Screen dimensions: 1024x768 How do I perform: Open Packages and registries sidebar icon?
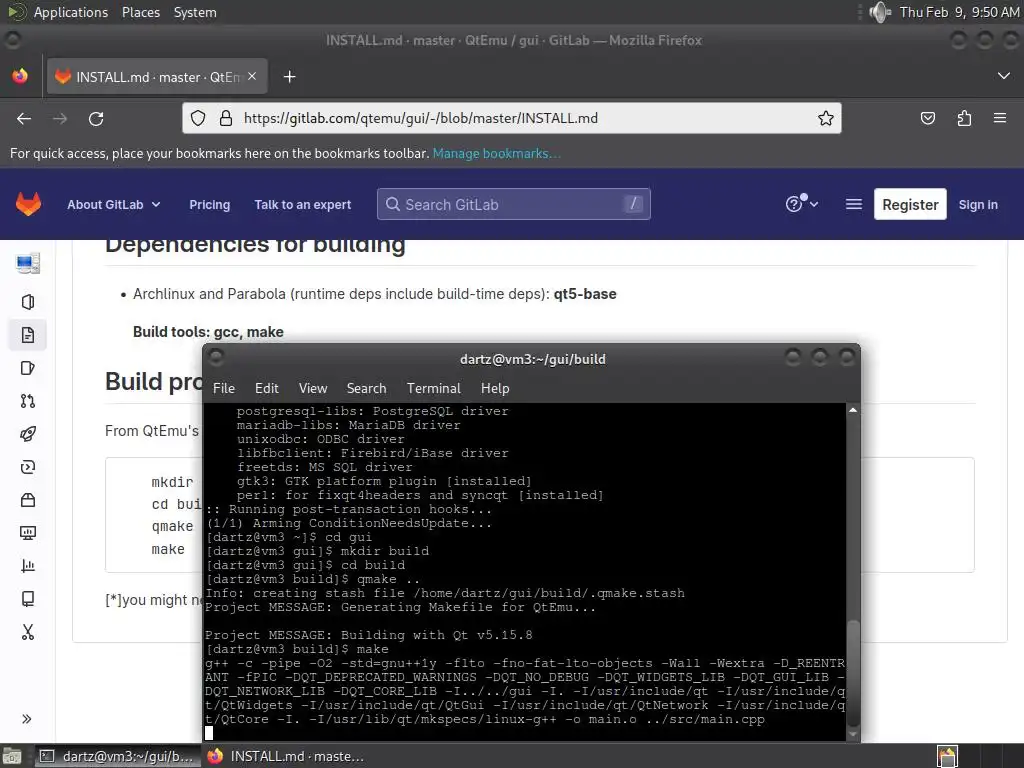click(x=27, y=500)
